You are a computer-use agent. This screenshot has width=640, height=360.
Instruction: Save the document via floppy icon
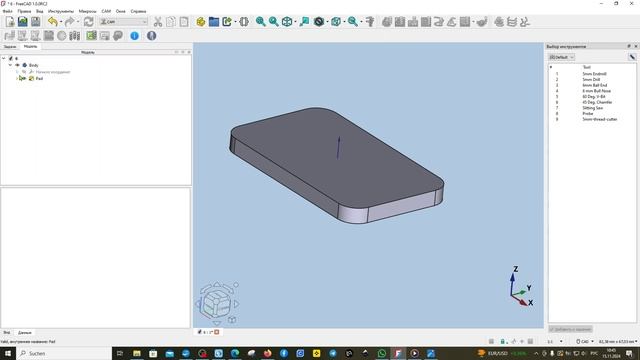point(36,22)
